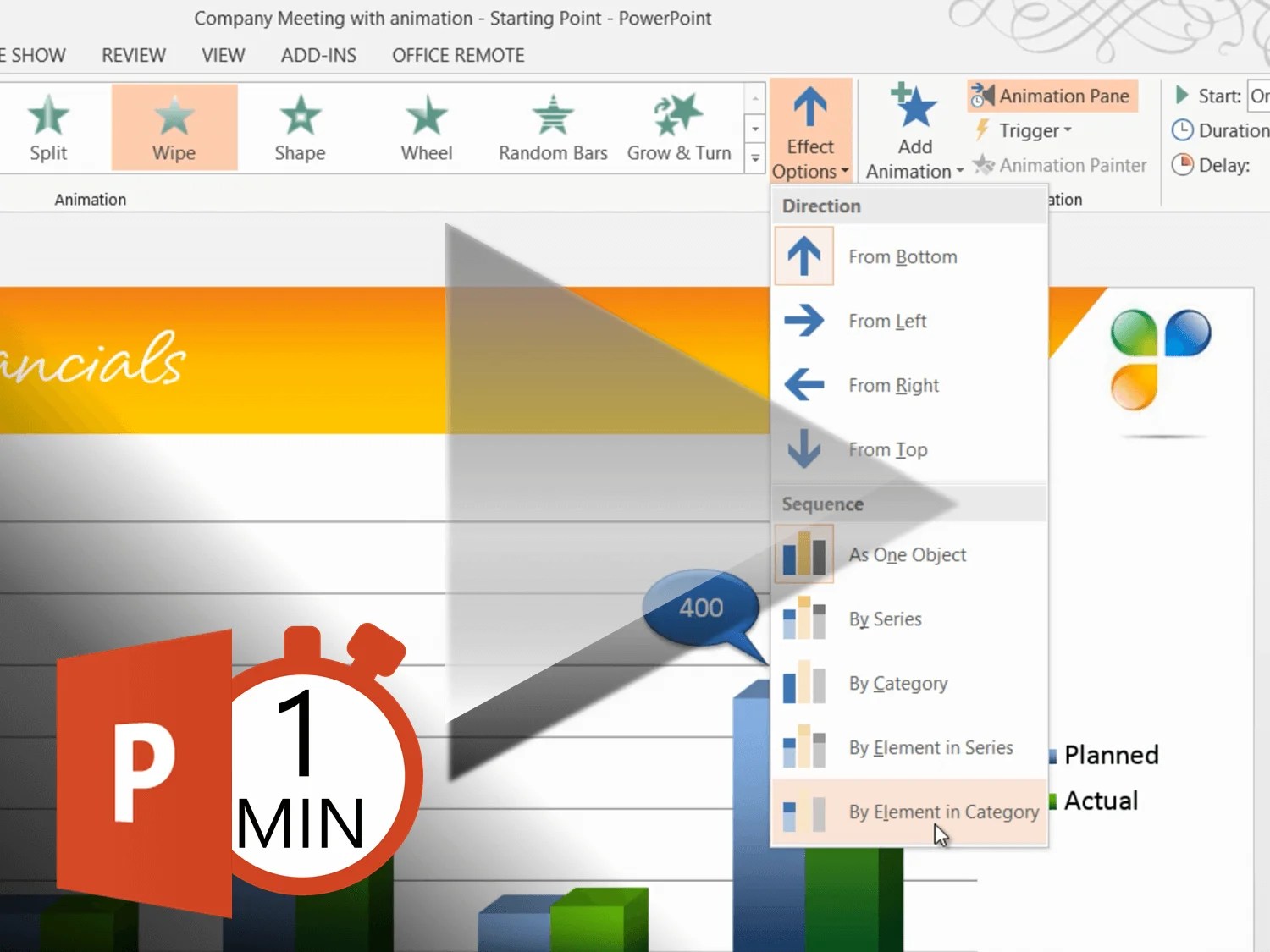1270x952 pixels.
Task: Select the Random Bars animation
Action: [551, 127]
